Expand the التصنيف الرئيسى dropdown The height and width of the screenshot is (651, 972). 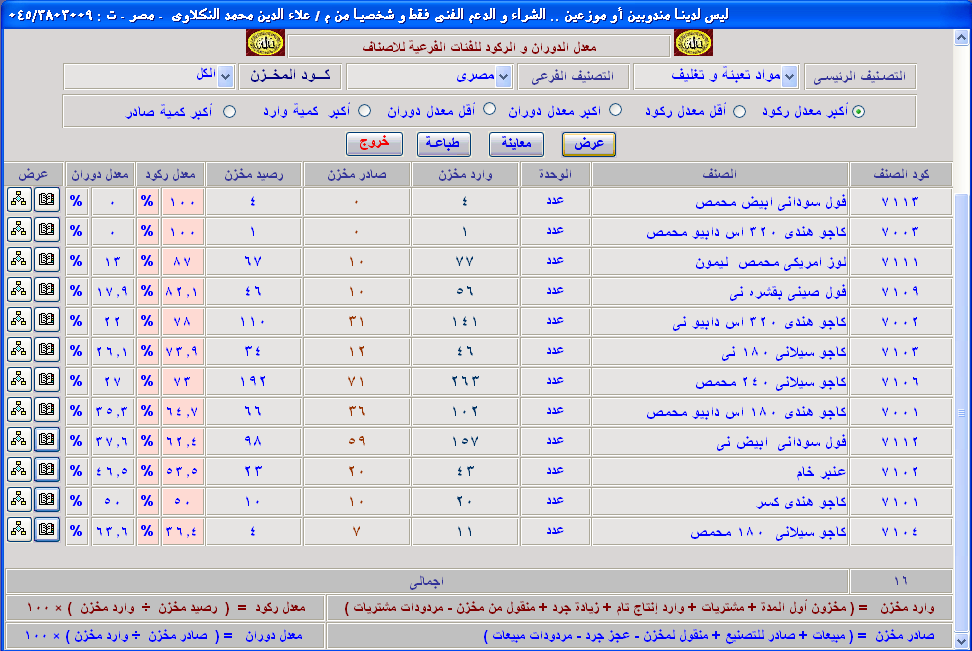click(x=789, y=77)
